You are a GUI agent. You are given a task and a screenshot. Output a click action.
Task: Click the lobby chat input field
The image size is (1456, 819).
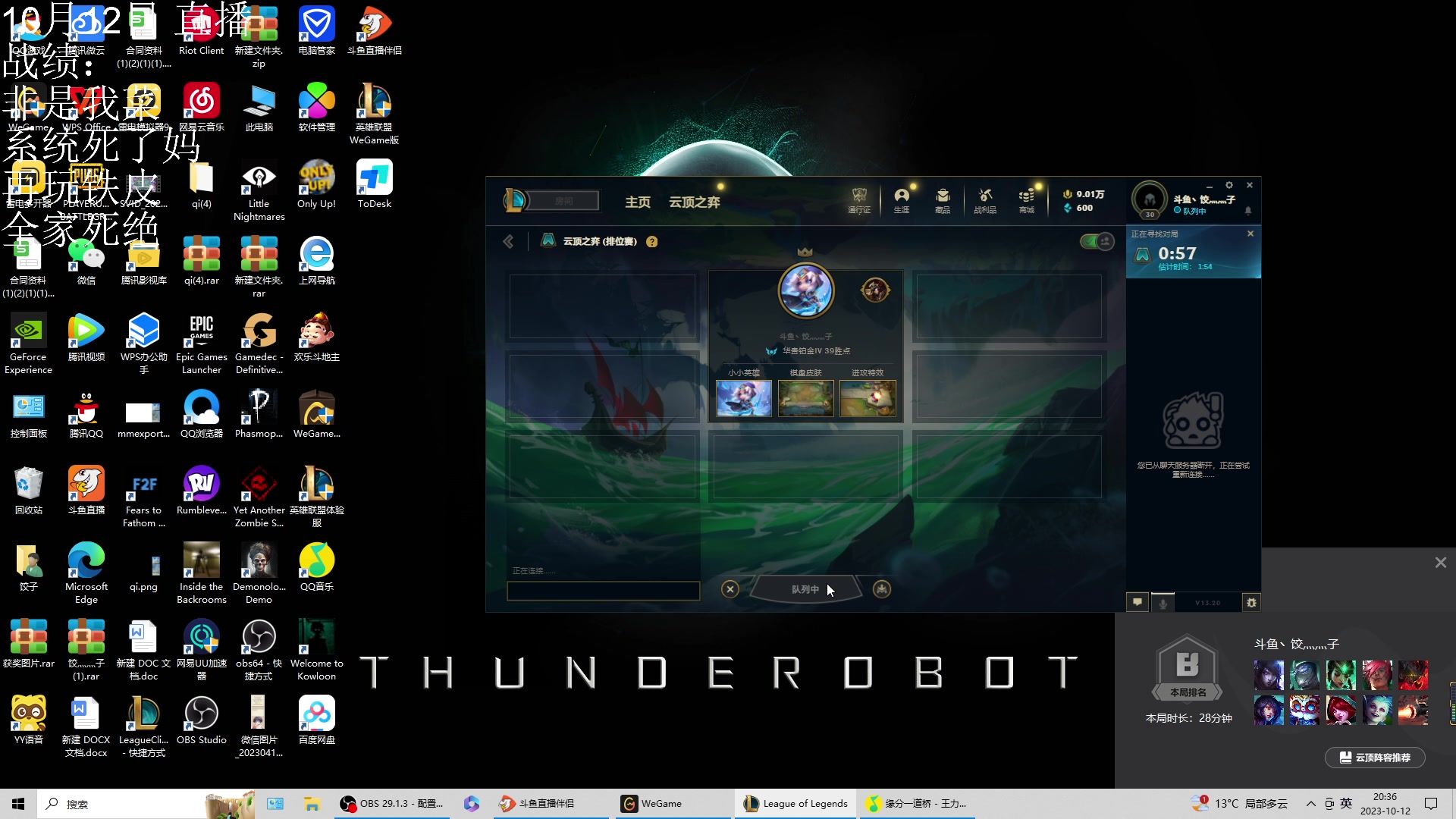tap(603, 591)
